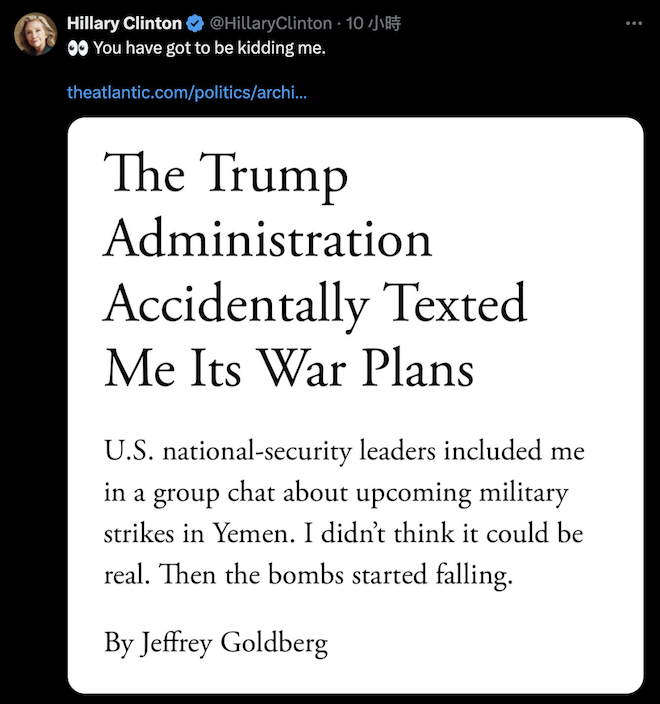This screenshot has width=660, height=704.
Task: Click the "group chat about upcoming military" line
Action: click(x=361, y=494)
